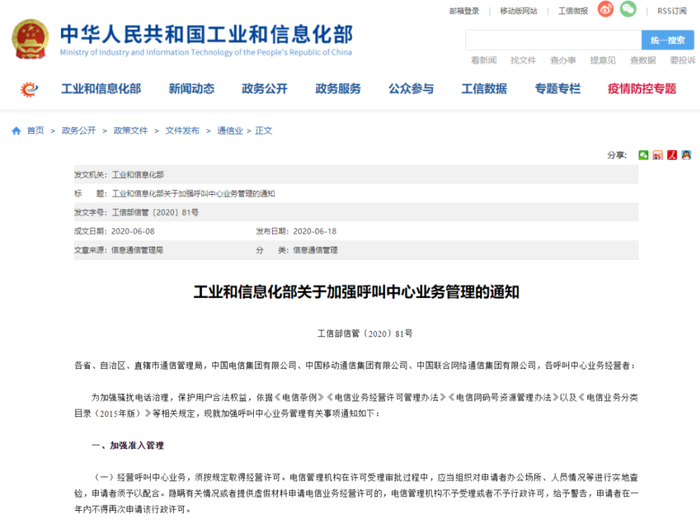Click the 分享 label
This screenshot has height=520, width=700.
click(617, 155)
